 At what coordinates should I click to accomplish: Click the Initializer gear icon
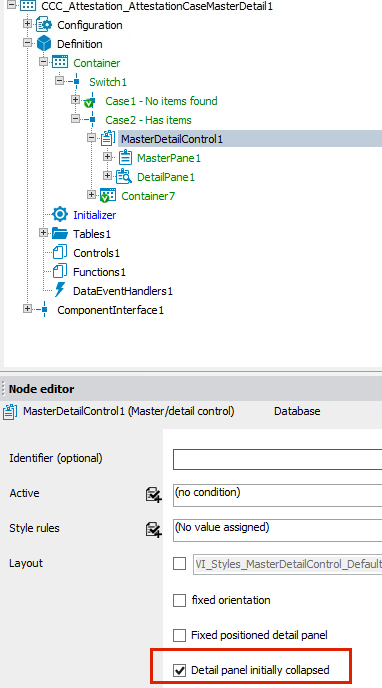[60, 215]
